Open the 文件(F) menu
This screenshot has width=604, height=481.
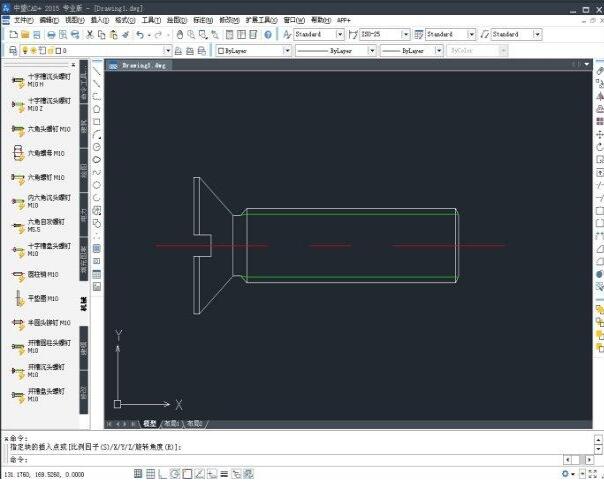23,20
